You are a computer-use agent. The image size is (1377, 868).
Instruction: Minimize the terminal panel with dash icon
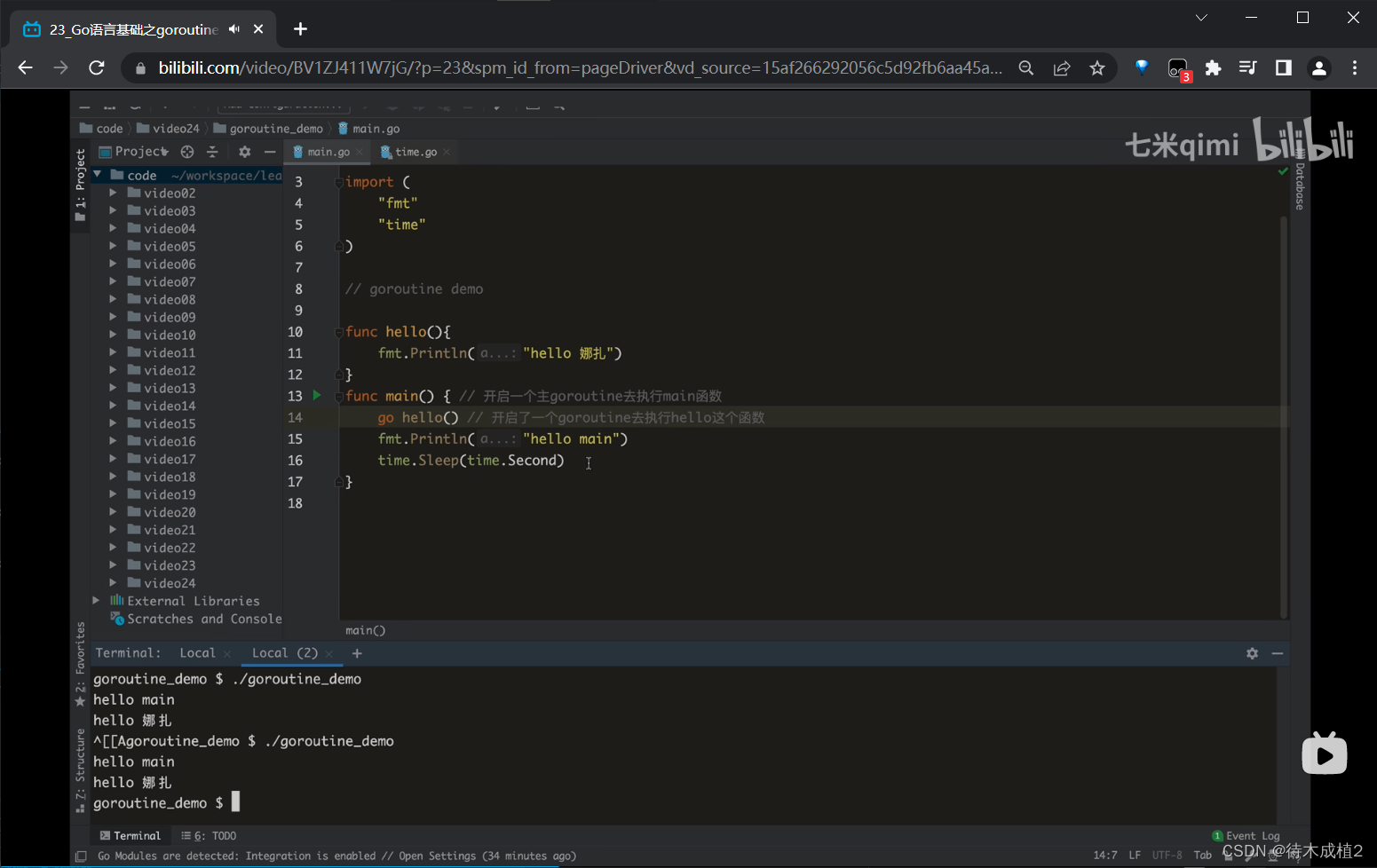click(x=1278, y=653)
